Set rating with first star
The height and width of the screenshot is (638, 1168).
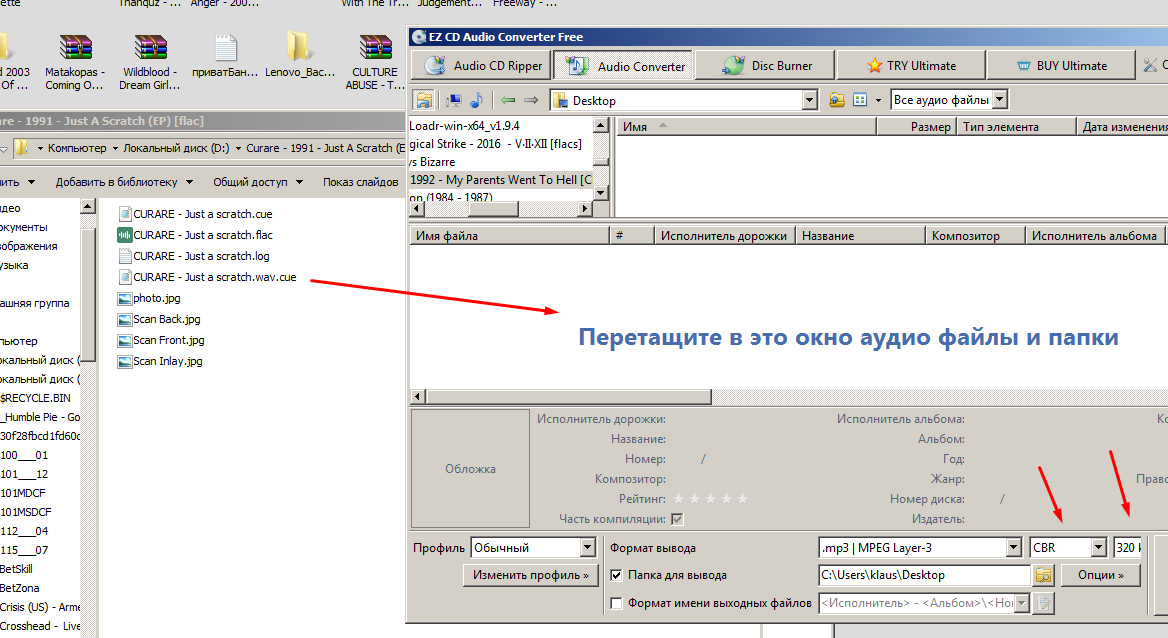point(678,499)
